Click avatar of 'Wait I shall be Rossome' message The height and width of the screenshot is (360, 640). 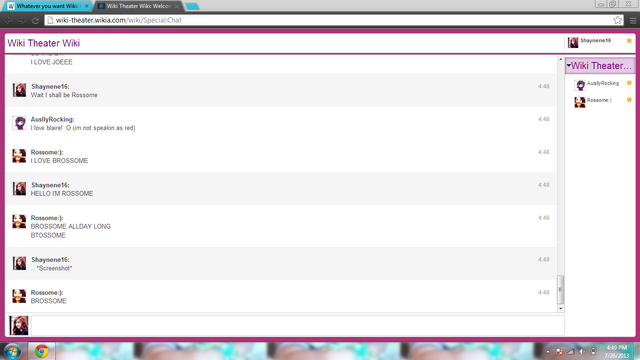[x=19, y=90]
